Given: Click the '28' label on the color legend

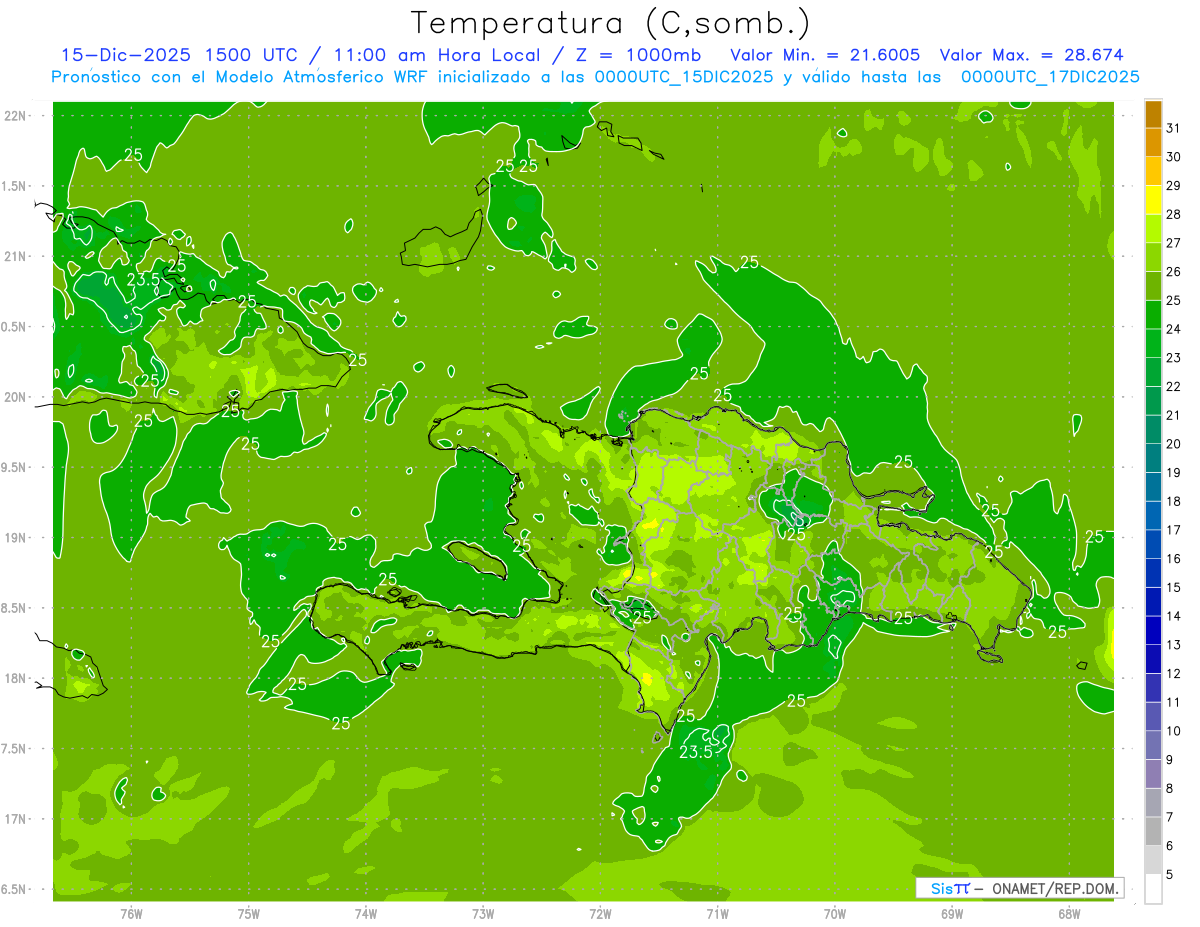Looking at the screenshot, I should (1173, 214).
